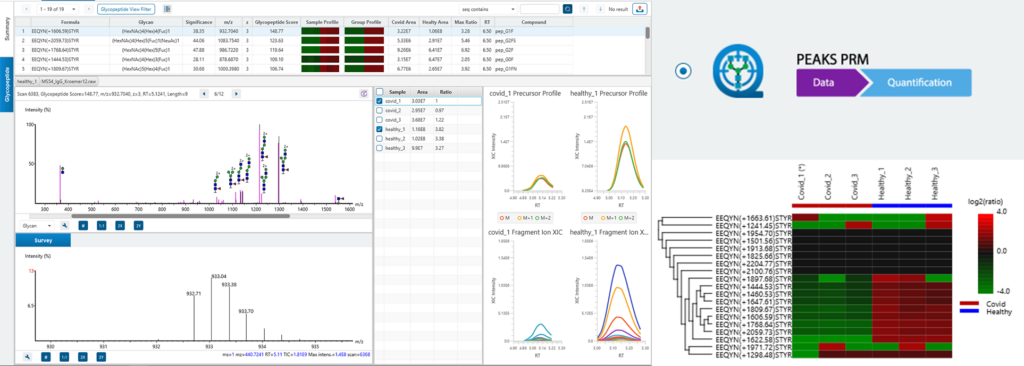
Task: Toggle the spectrum # peak label button
Action: [x=83, y=225]
